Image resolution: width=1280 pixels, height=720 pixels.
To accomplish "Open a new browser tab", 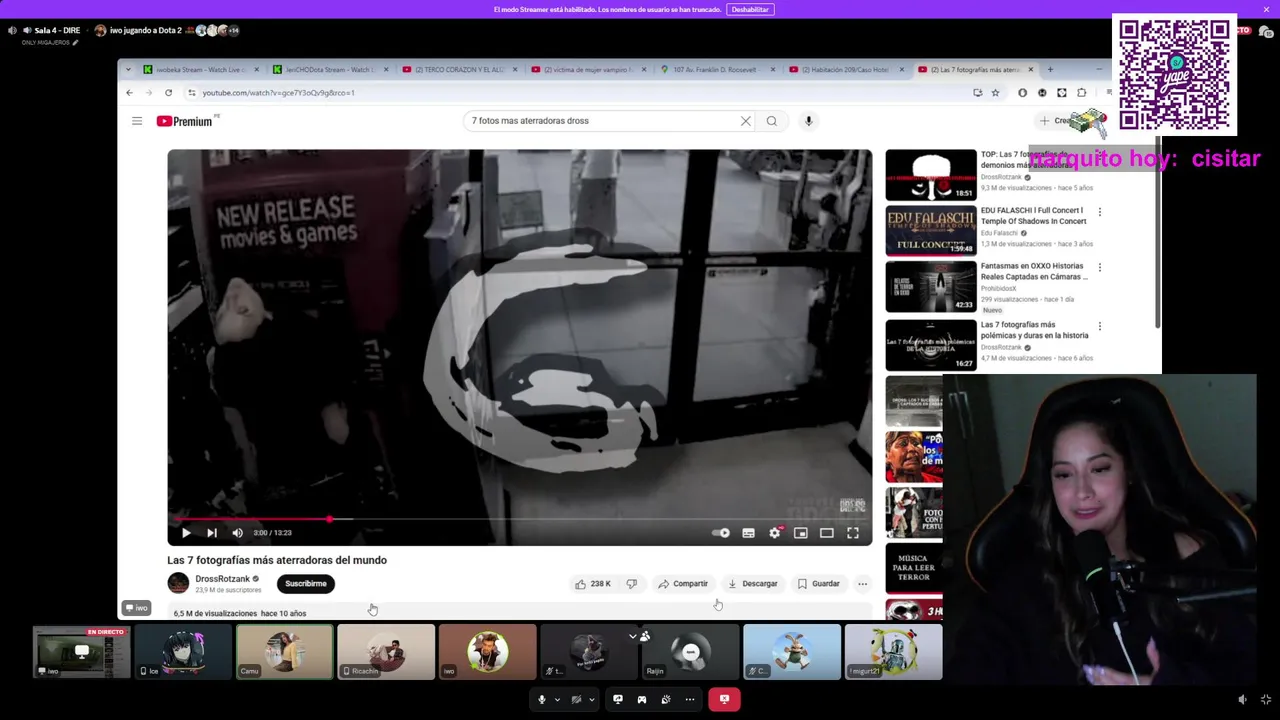I will click(1050, 70).
